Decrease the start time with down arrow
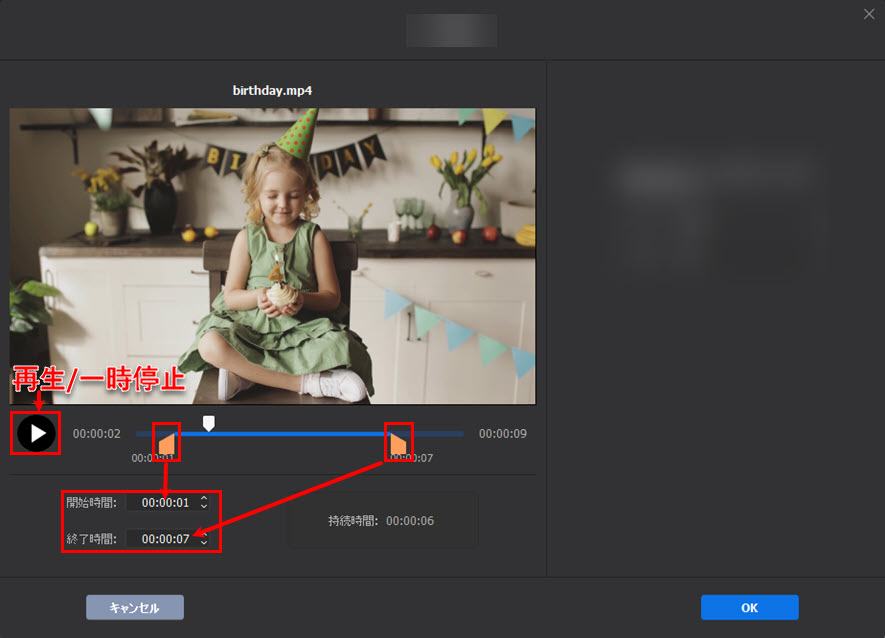Screen dimensions: 885x638 pyautogui.click(x=204, y=506)
